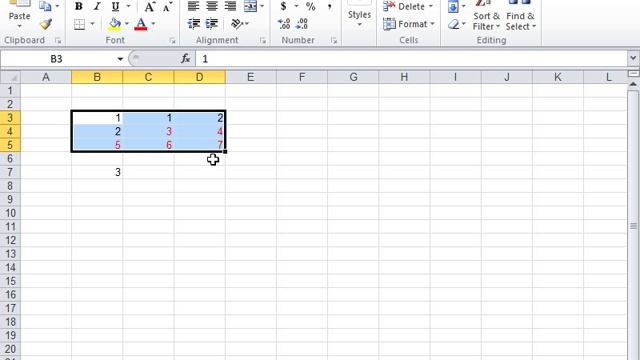Screen dimensions: 640x360
Task: Select column A header
Action: click(x=46, y=77)
